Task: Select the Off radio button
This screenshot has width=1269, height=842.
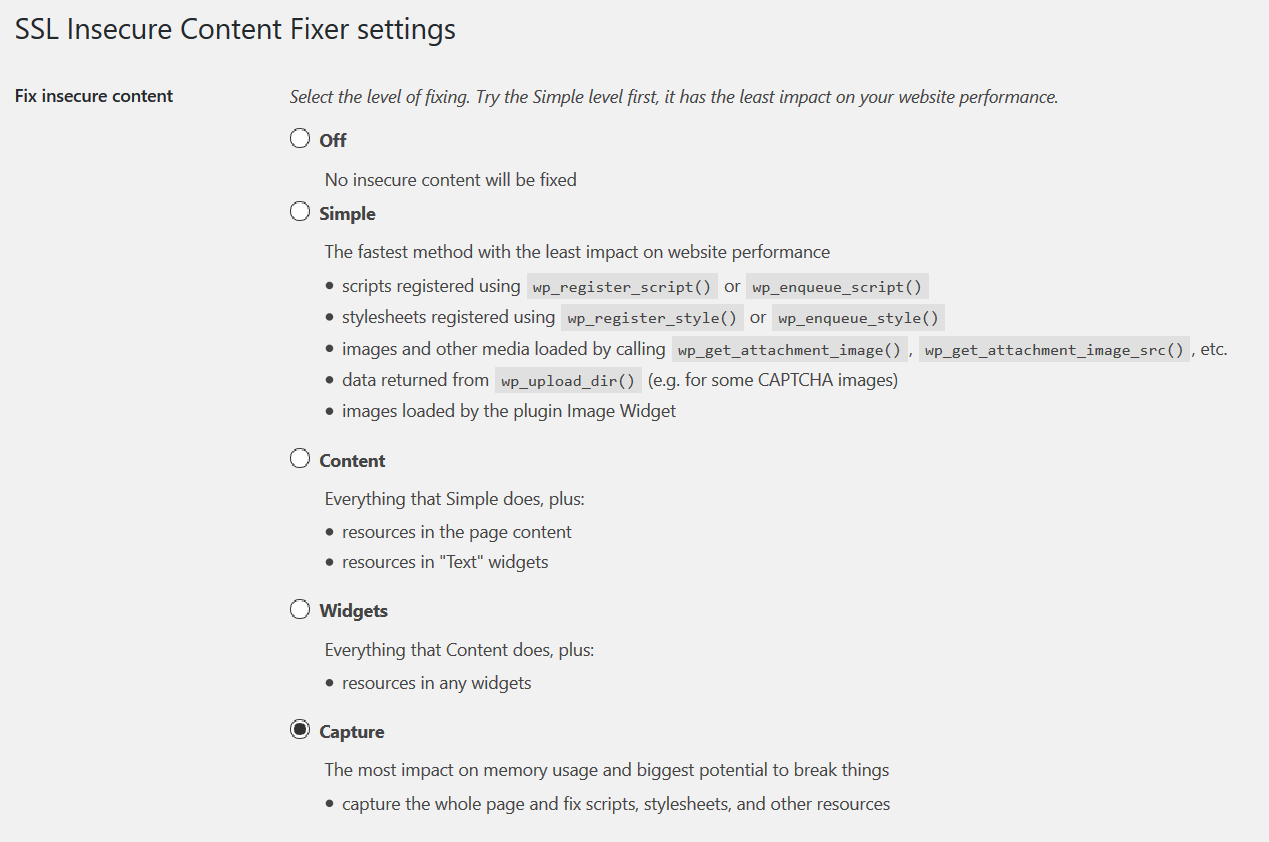Action: [x=300, y=139]
